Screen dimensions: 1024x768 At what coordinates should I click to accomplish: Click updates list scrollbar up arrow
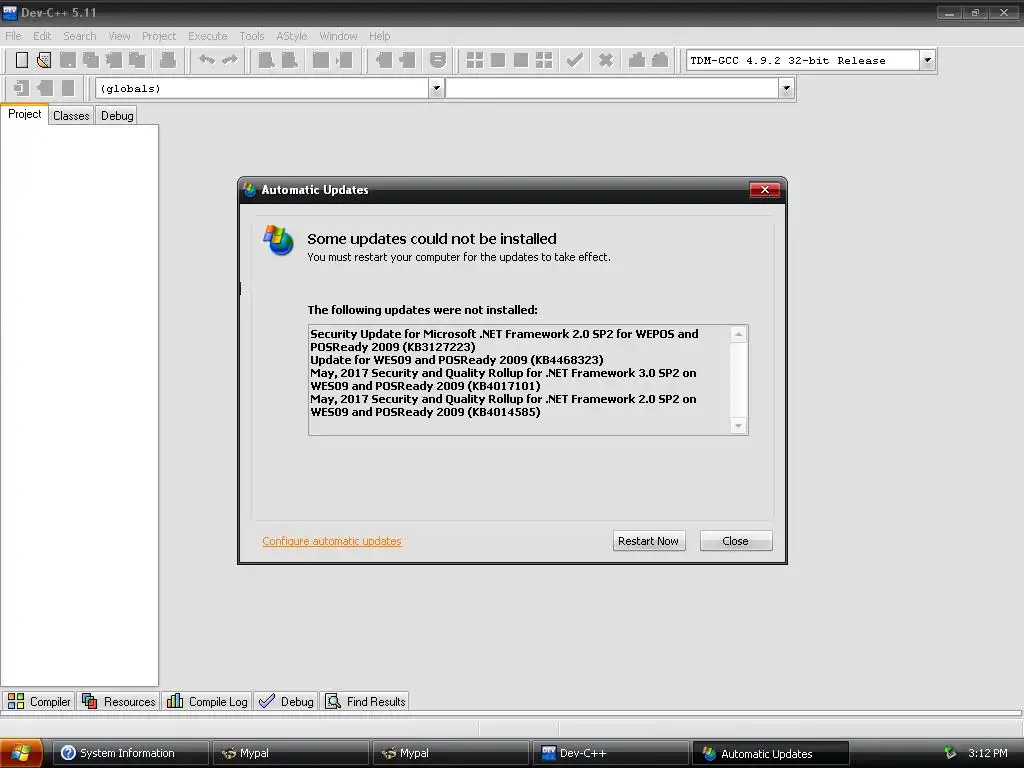[x=738, y=334]
